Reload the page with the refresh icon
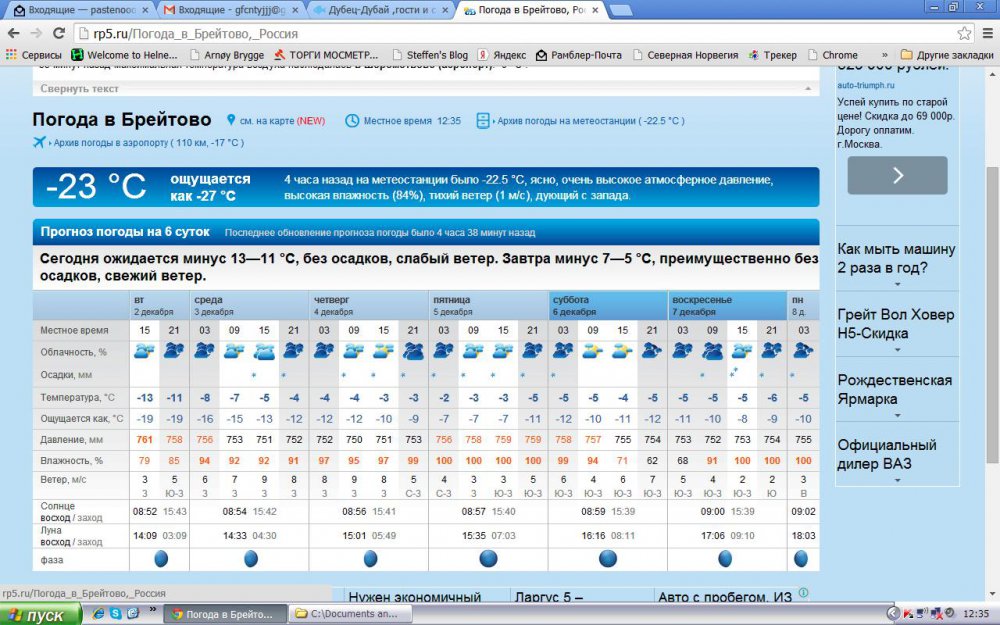This screenshot has height=625, width=1000. point(60,33)
